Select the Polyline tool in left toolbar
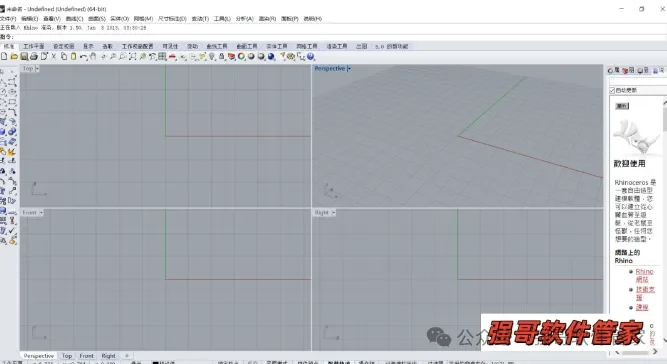Screen dimensions: 667x364 click(3, 82)
